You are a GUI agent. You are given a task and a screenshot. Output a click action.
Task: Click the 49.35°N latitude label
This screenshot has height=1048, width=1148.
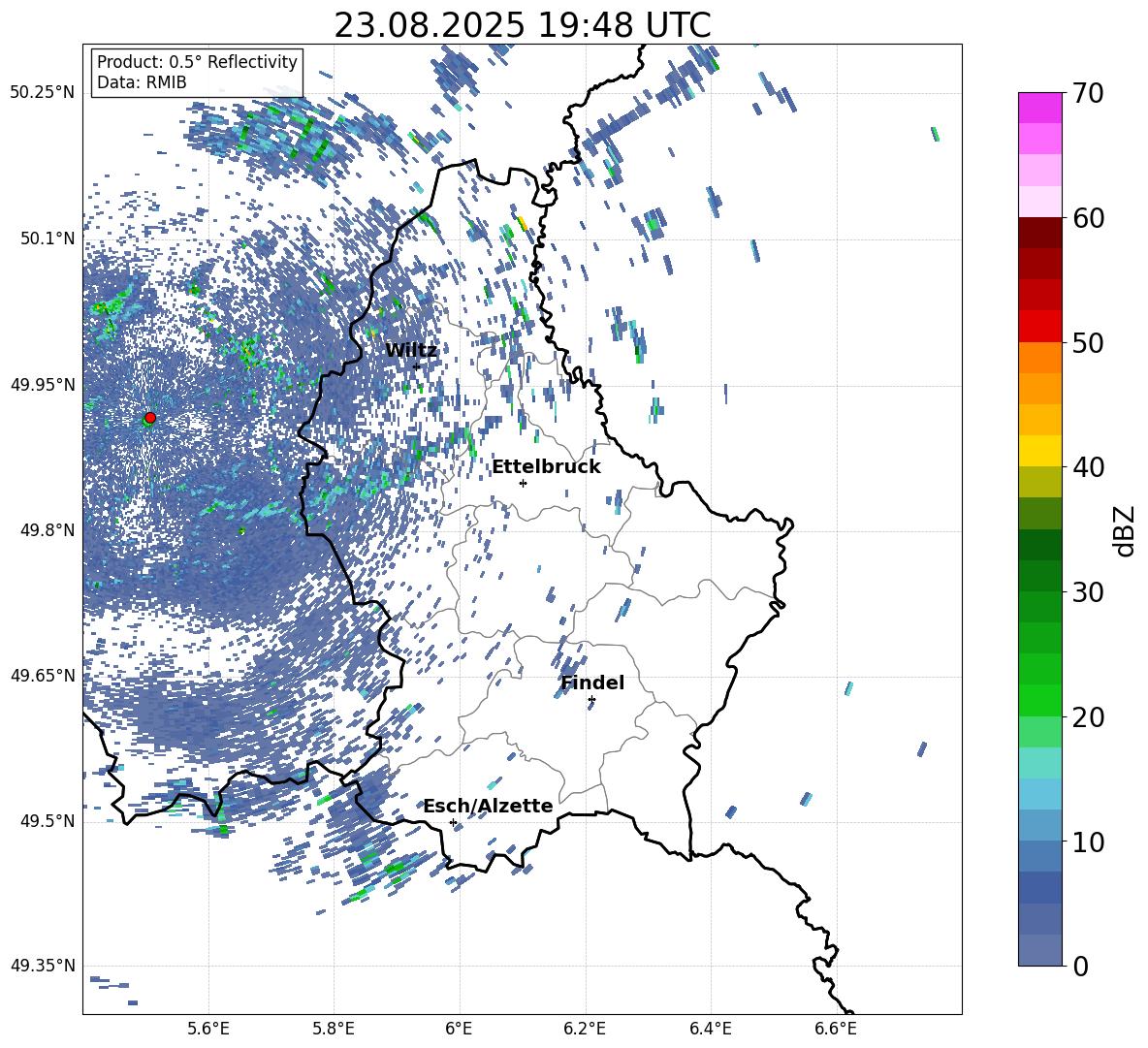click(43, 966)
